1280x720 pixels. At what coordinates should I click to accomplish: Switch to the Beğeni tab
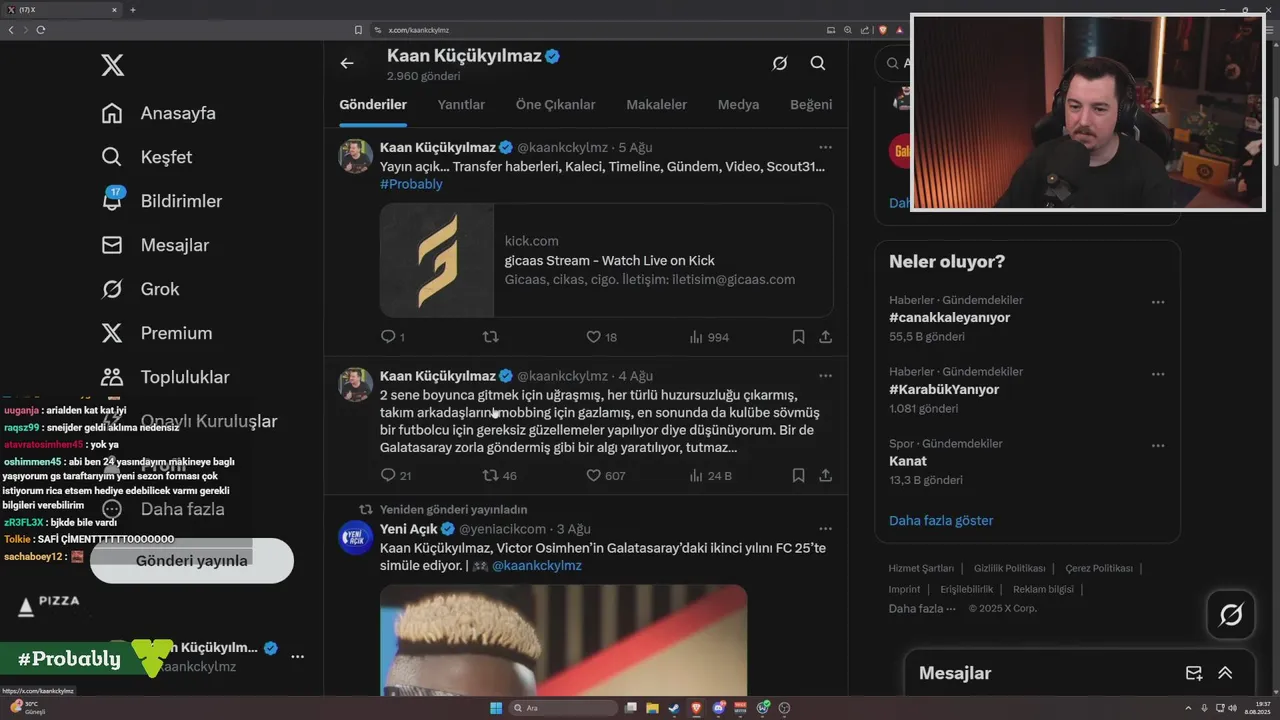[x=811, y=104]
